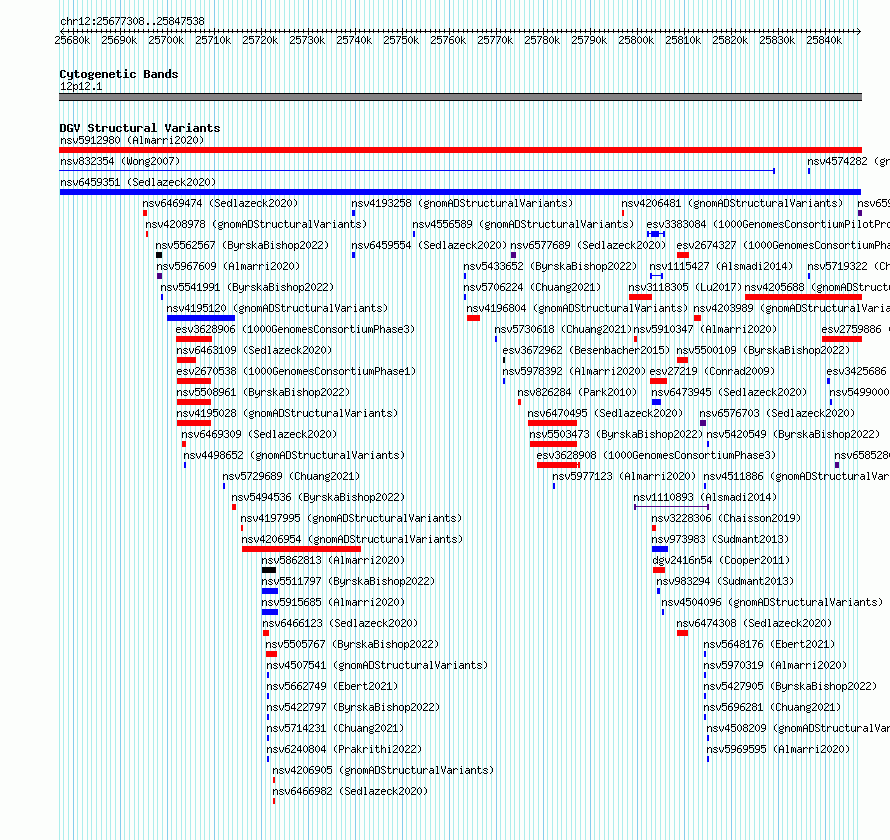Open nsv6469474 (Sedlazeck2020) variant

pos(220,203)
